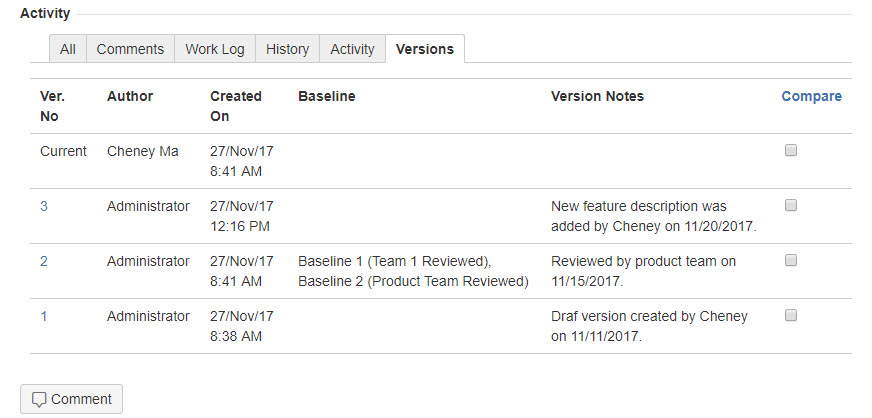Image resolution: width=872 pixels, height=418 pixels.
Task: Select the Activity tab
Action: 352,49
